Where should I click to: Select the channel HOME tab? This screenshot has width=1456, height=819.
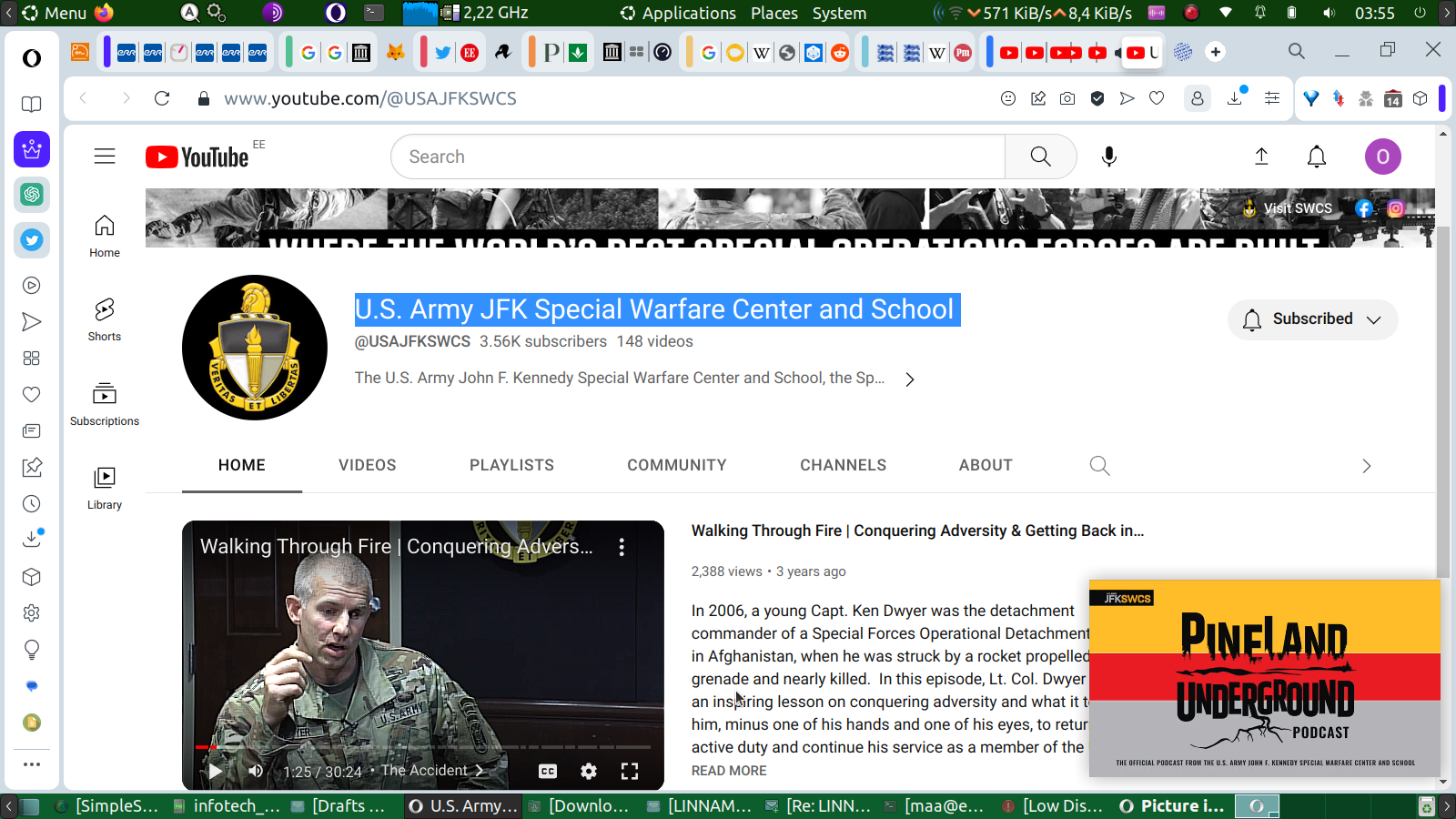click(x=242, y=465)
